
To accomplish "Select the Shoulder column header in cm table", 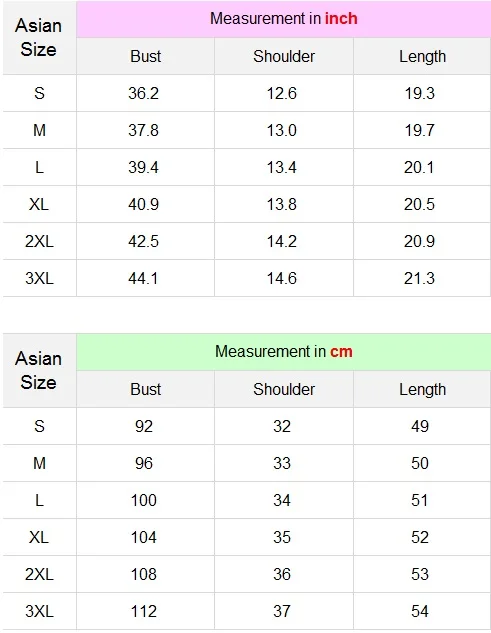I will click(284, 389).
